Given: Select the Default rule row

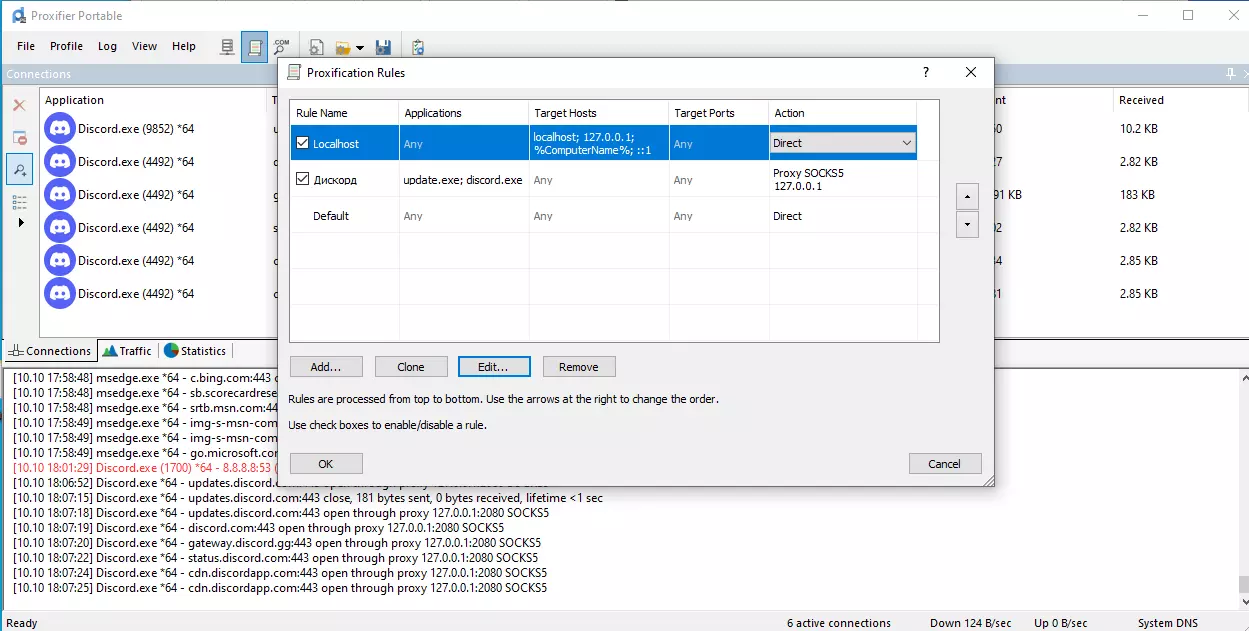Looking at the screenshot, I should (603, 216).
